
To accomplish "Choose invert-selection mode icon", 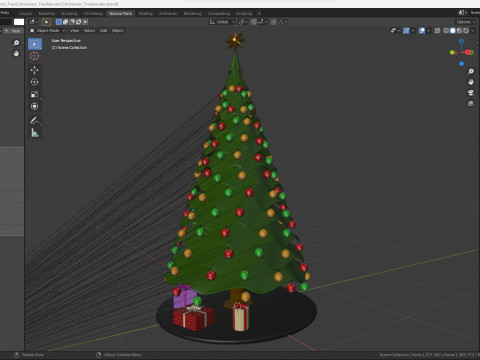I will (79, 22).
